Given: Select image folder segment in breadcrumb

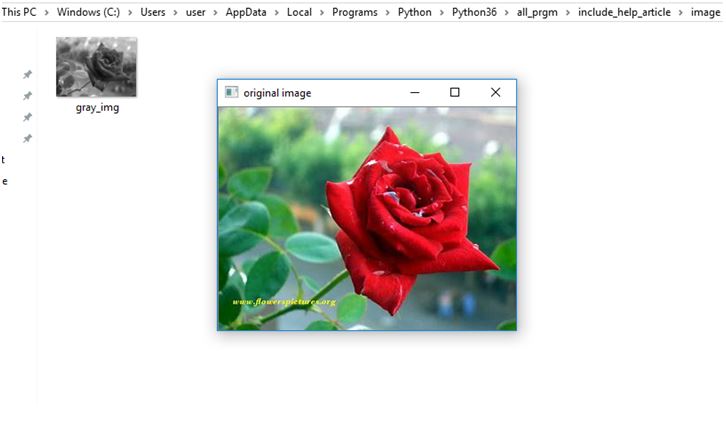Looking at the screenshot, I should tap(705, 13).
